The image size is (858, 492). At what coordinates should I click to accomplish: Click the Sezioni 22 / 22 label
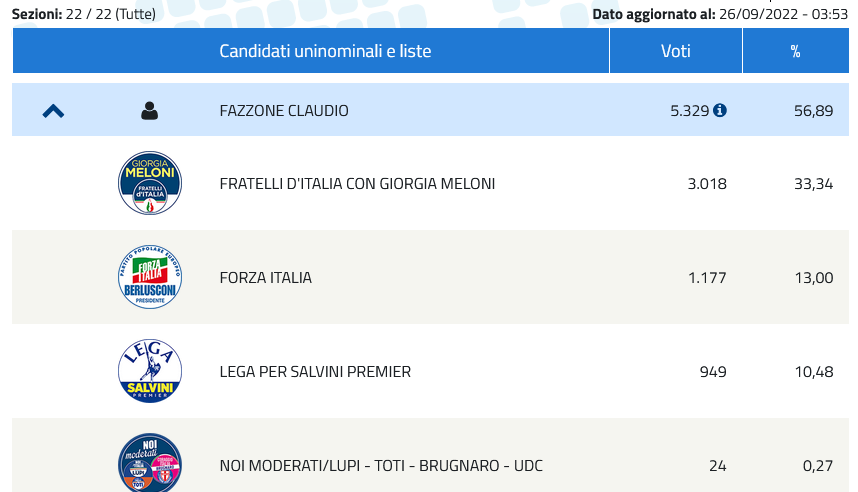click(x=84, y=14)
